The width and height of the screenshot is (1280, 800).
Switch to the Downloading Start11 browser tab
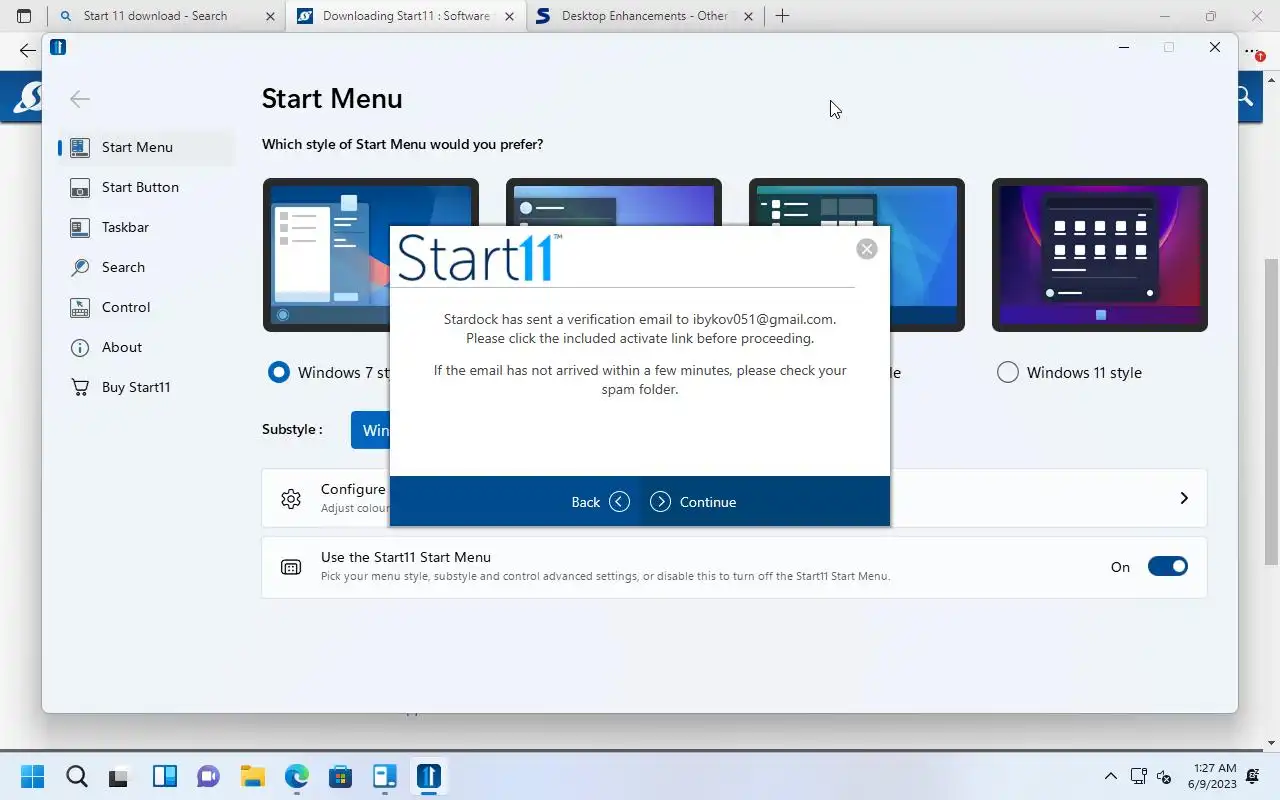406,16
